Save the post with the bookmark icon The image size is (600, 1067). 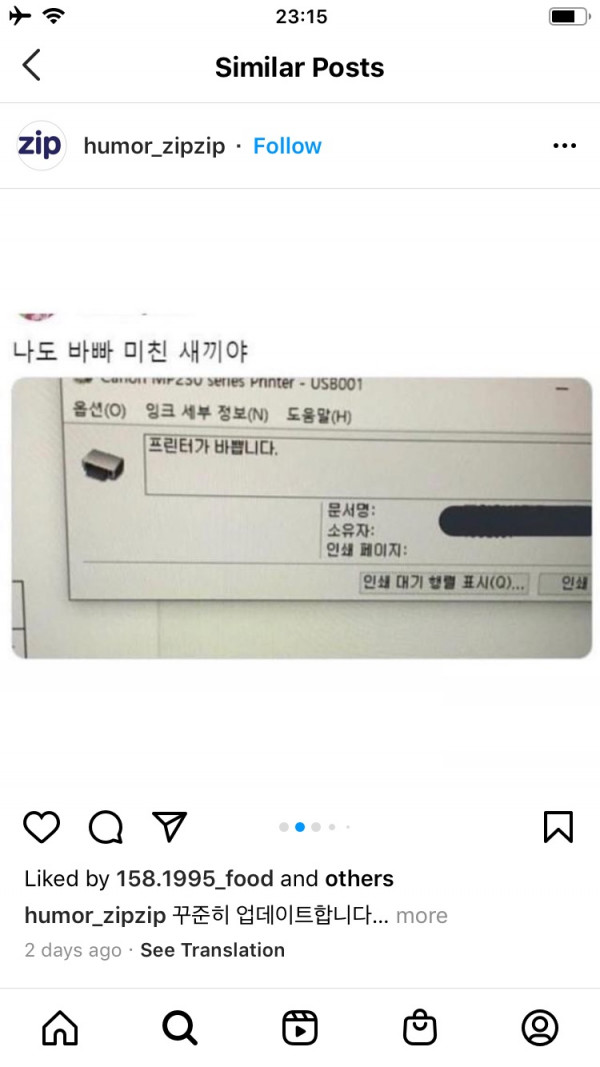click(559, 827)
